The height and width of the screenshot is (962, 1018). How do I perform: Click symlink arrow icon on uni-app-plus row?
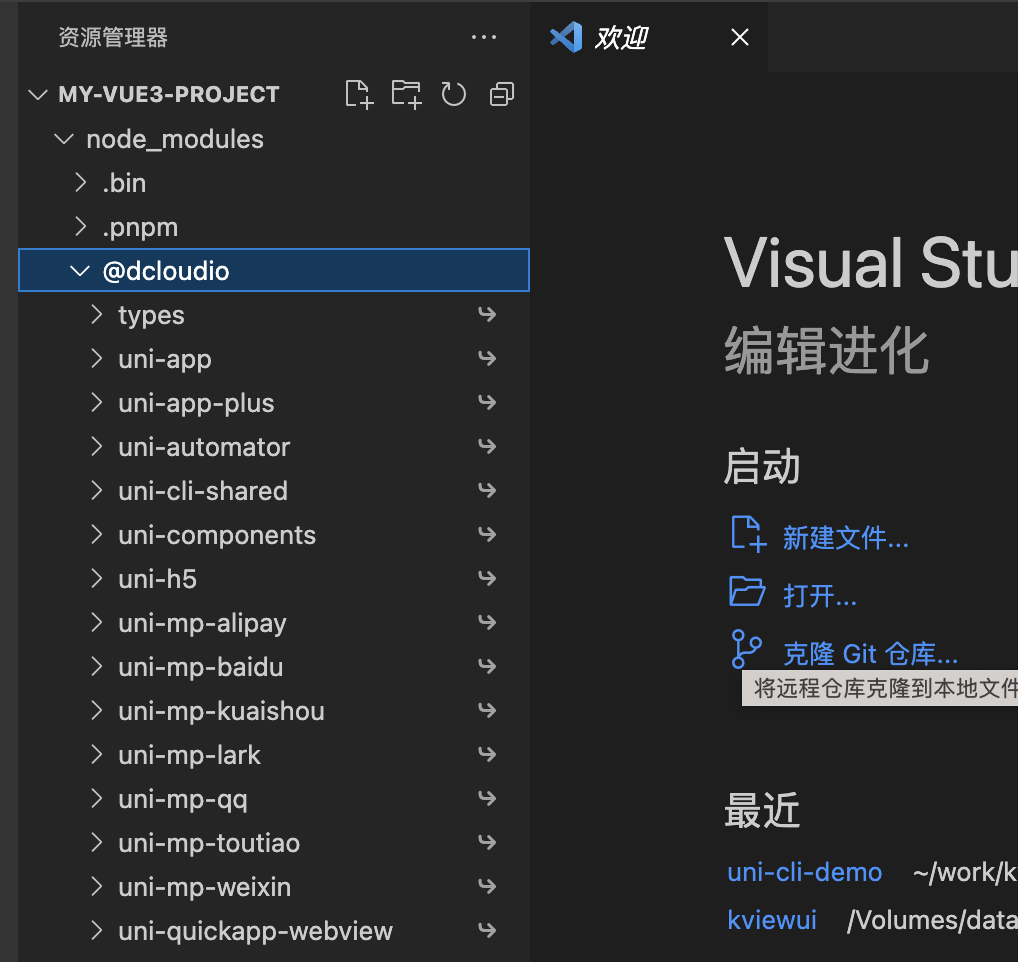487,403
